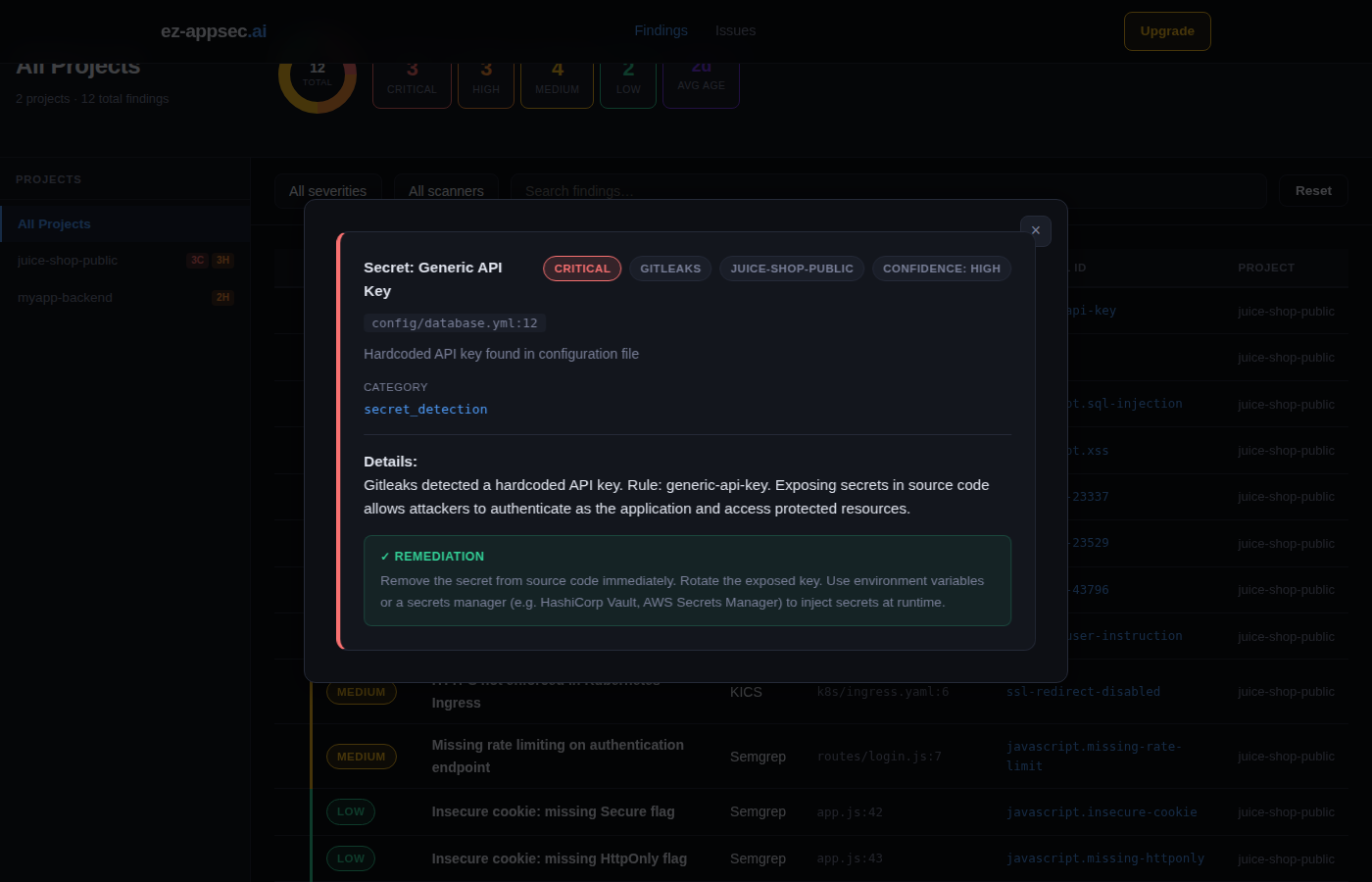Click the javascript.missing-rate-limit rule ID link

click(1094, 757)
